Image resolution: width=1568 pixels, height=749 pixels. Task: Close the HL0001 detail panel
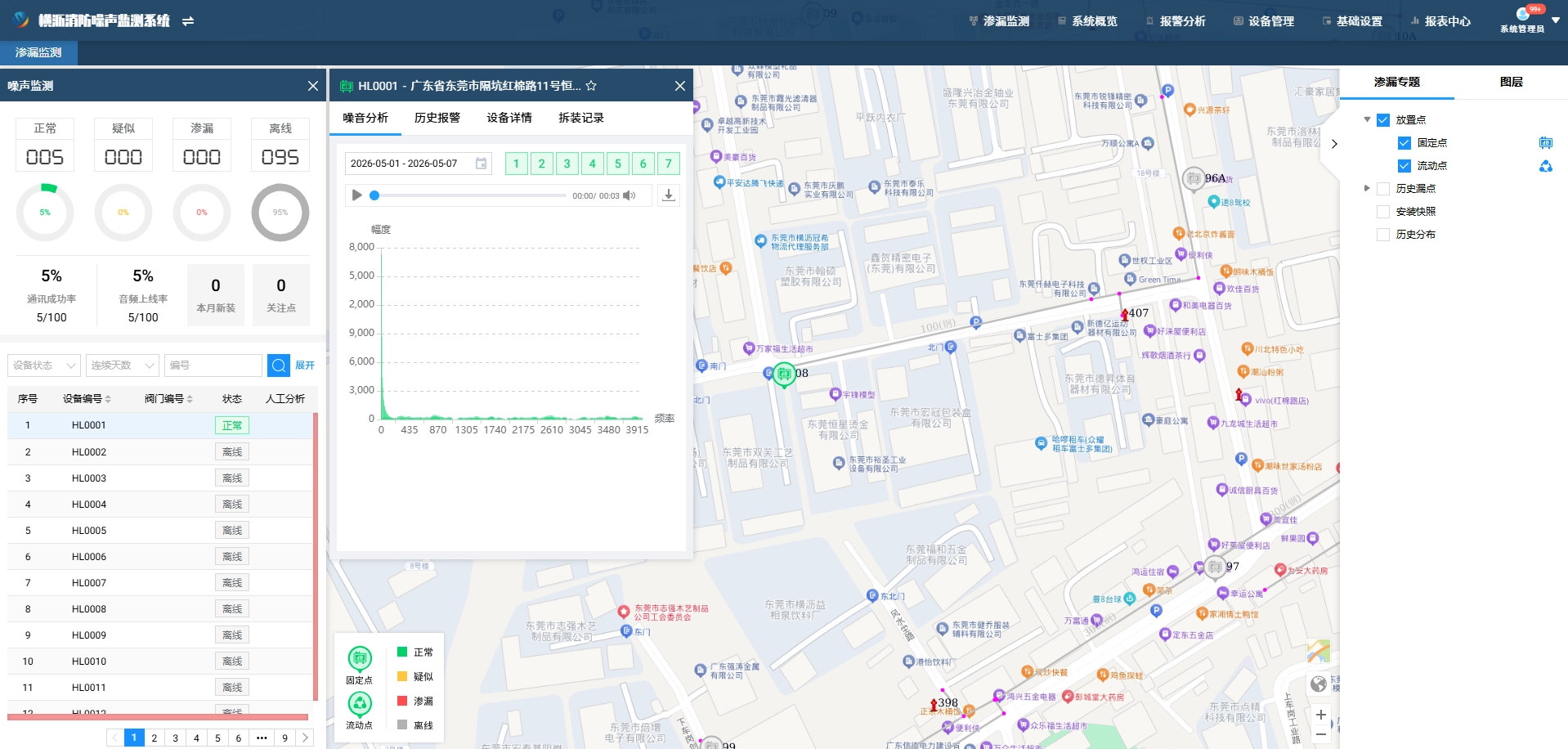(679, 86)
